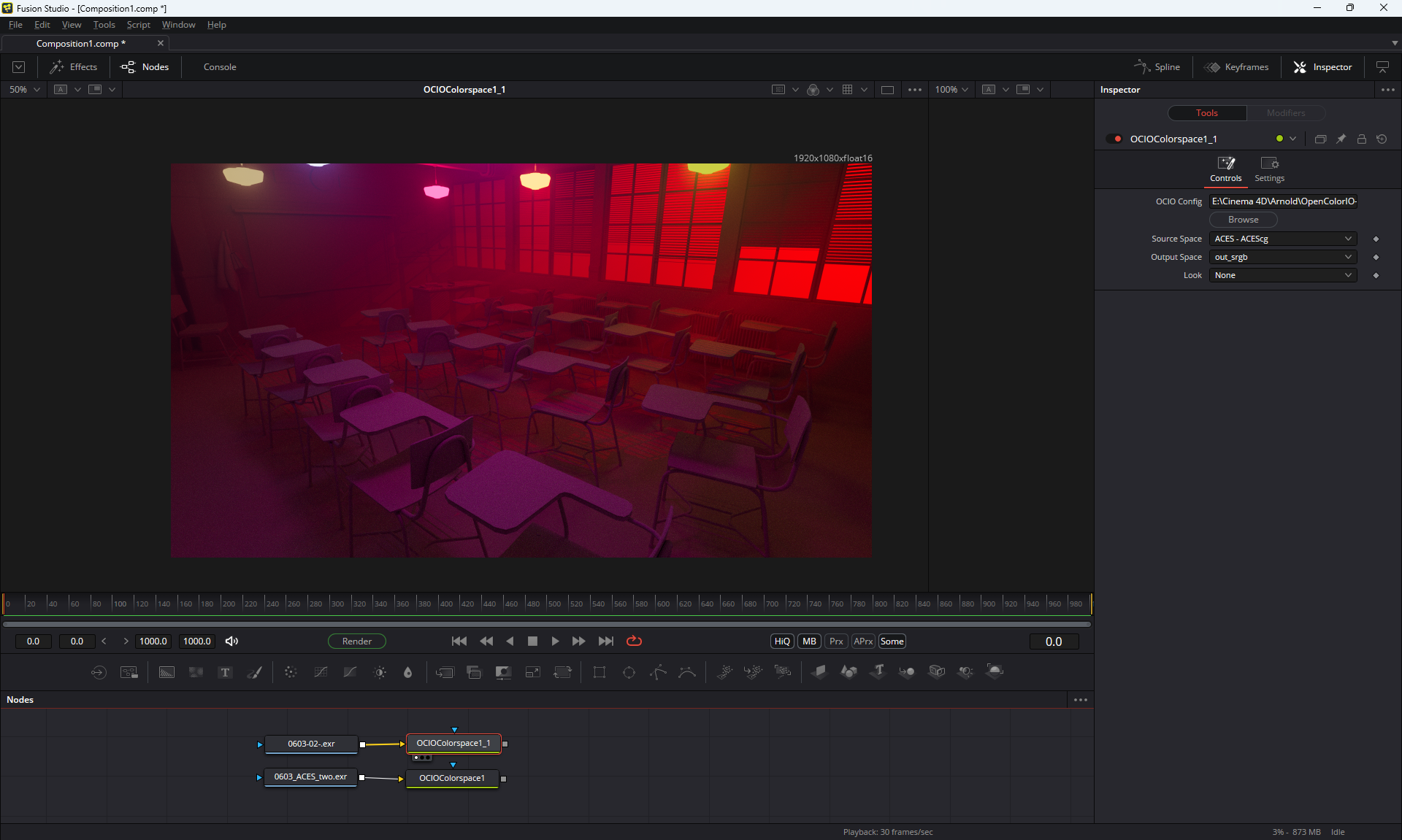
Task: Open the Tools menu
Action: click(104, 25)
